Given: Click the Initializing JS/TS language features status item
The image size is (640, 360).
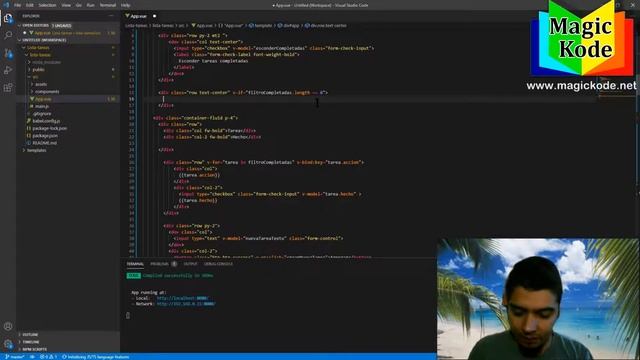Looking at the screenshot, I should pyautogui.click(x=96, y=357).
